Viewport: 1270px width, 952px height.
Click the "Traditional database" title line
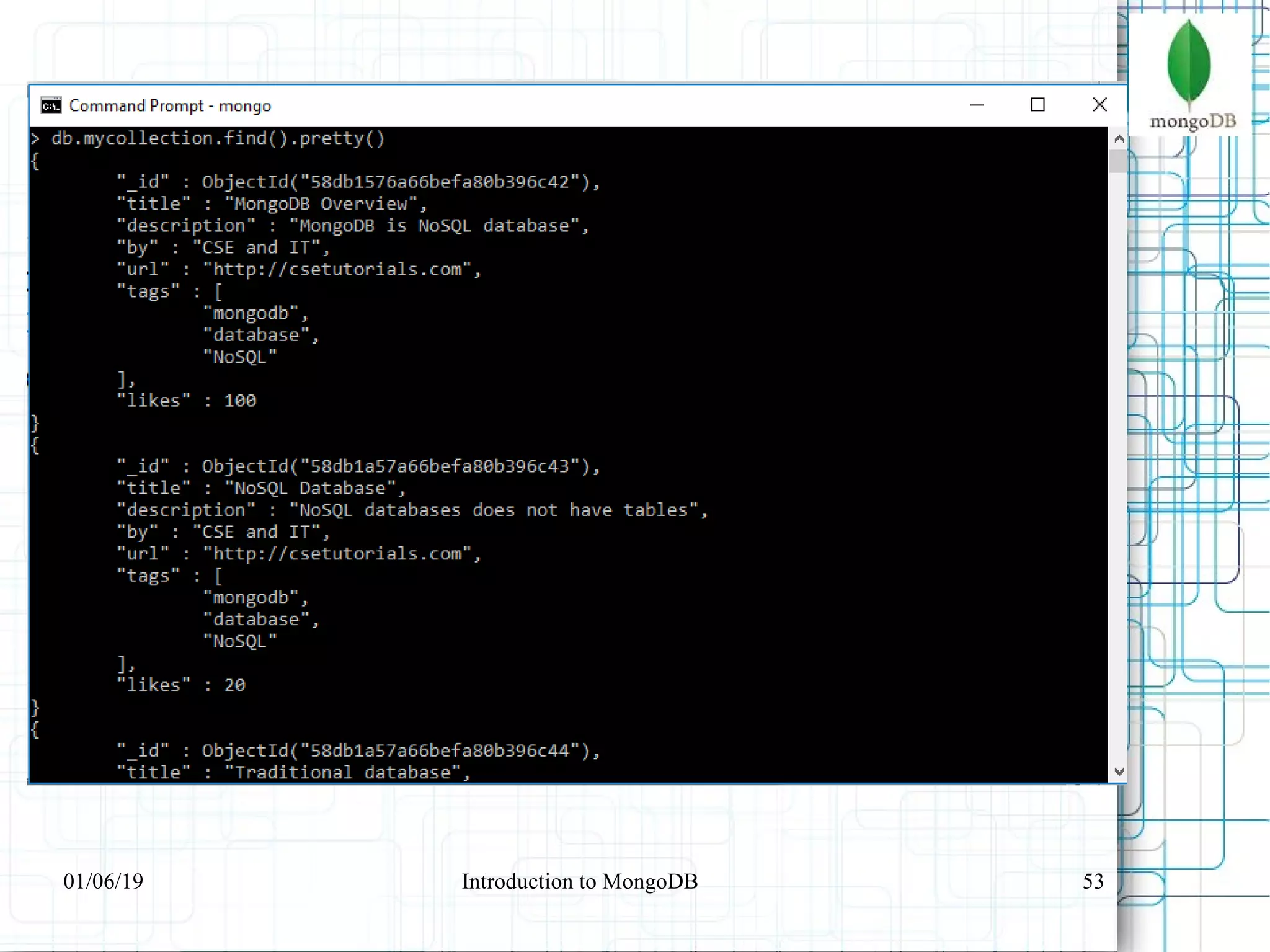point(294,772)
